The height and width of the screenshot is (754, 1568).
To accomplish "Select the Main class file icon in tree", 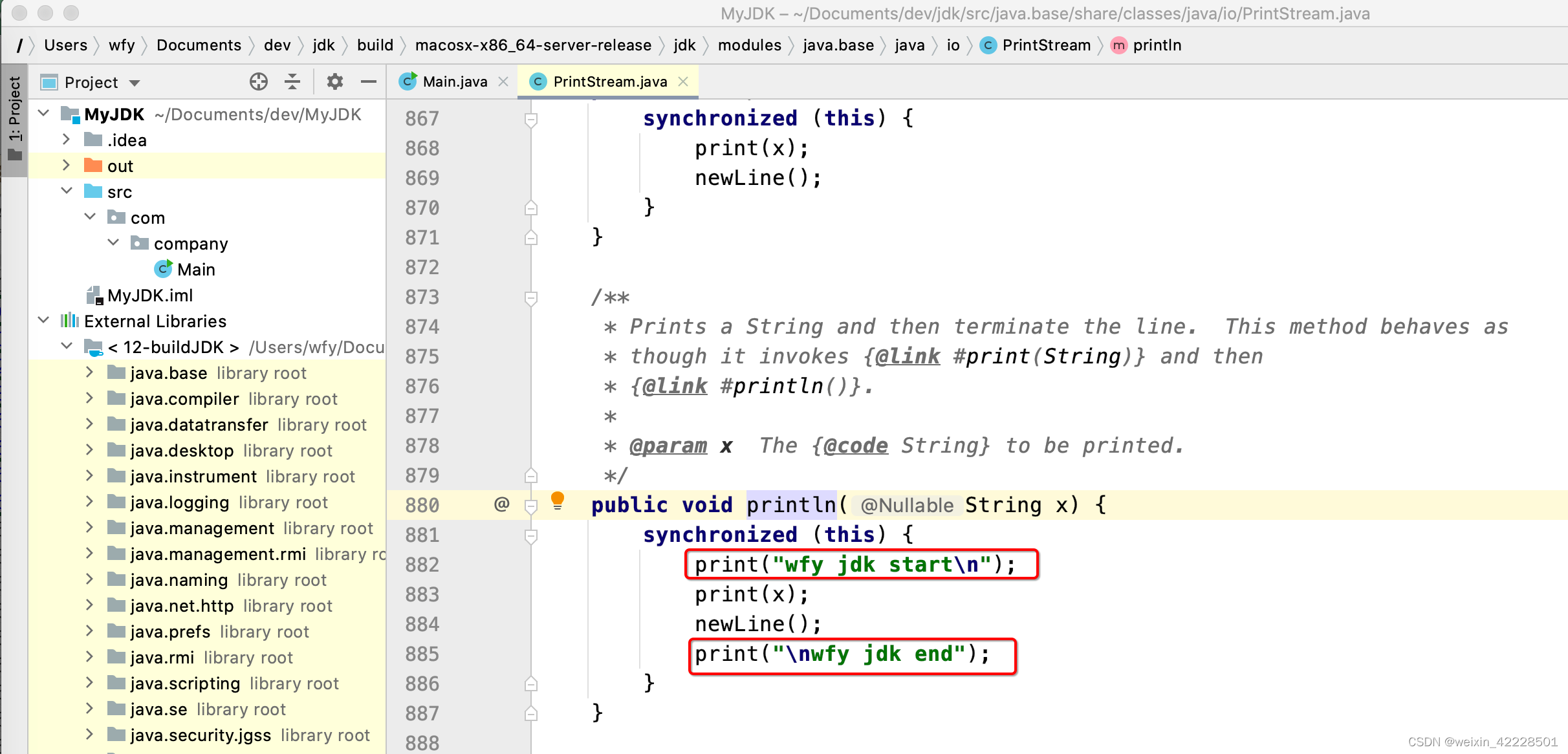I will coord(164,269).
